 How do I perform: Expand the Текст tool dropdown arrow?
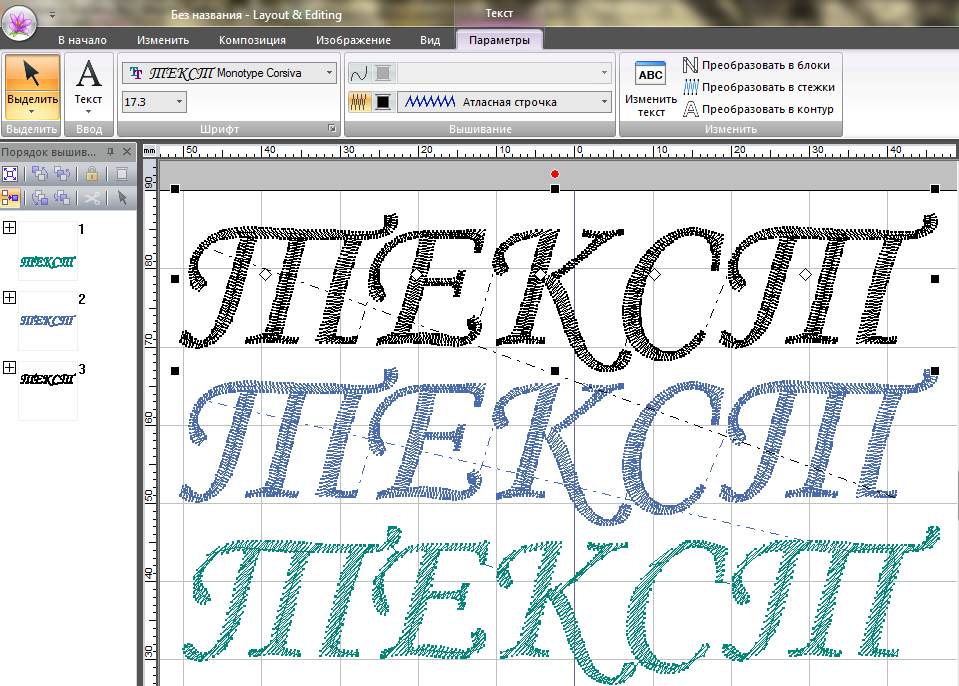(89, 111)
